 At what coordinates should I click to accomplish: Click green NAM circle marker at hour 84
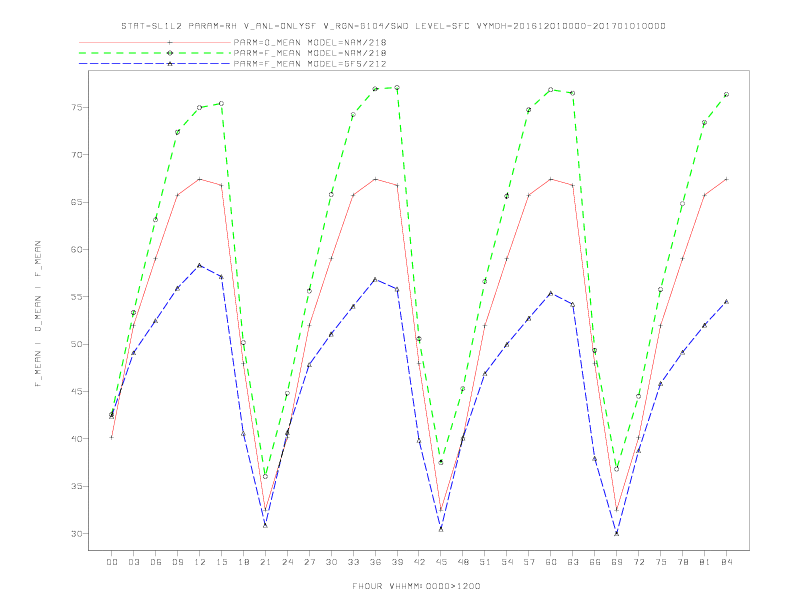click(x=727, y=94)
